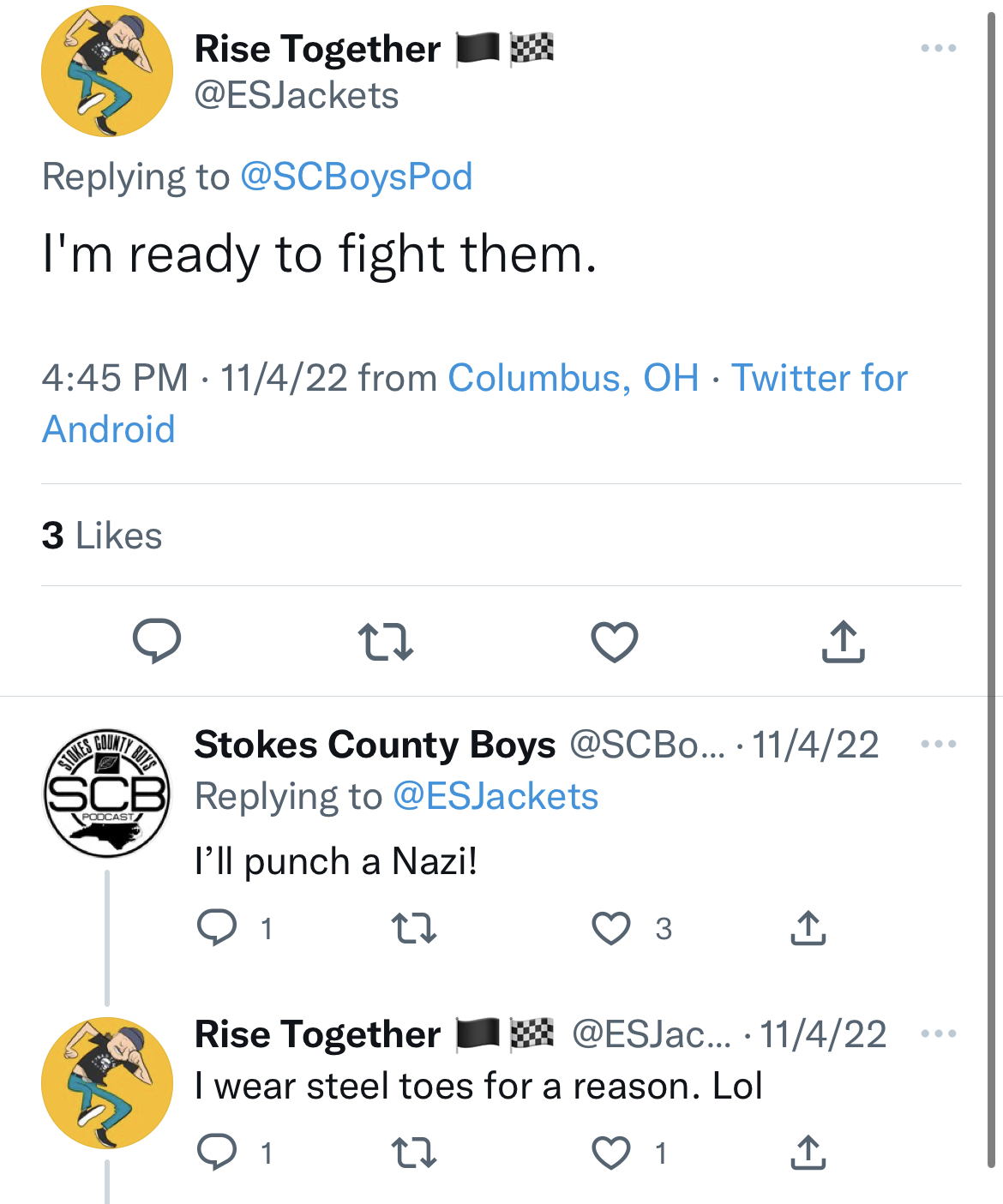This screenshot has height=1204, width=1003.
Task: Reply to the "steel toes" tweet
Action: [x=217, y=1153]
